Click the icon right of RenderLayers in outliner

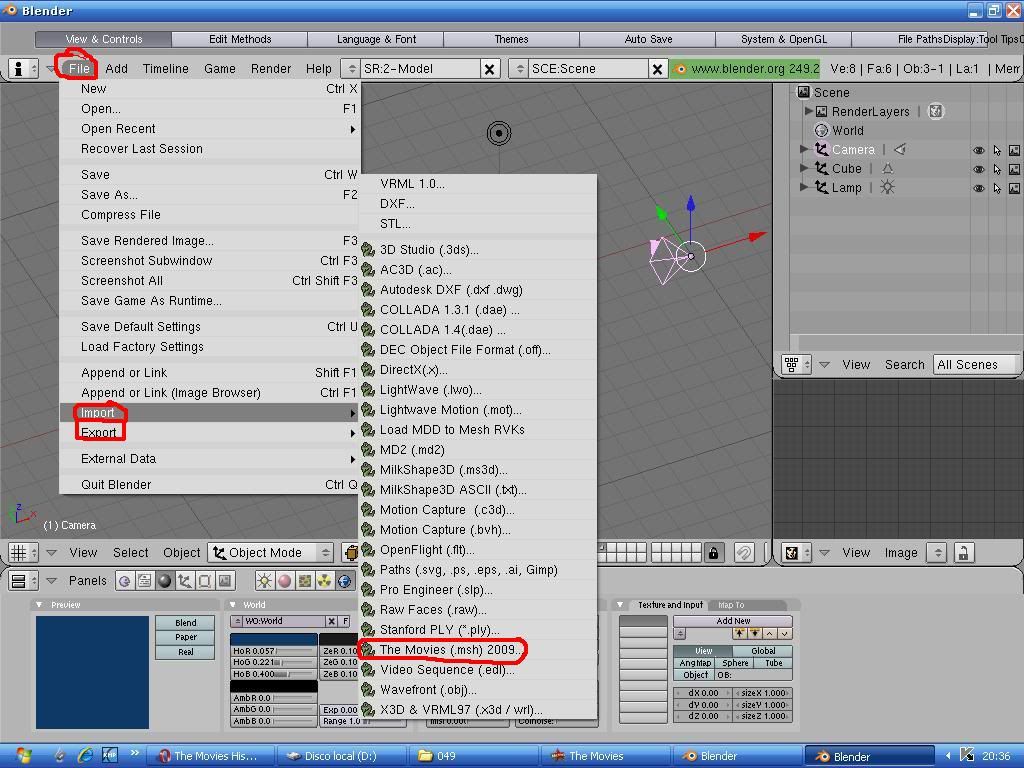point(936,111)
